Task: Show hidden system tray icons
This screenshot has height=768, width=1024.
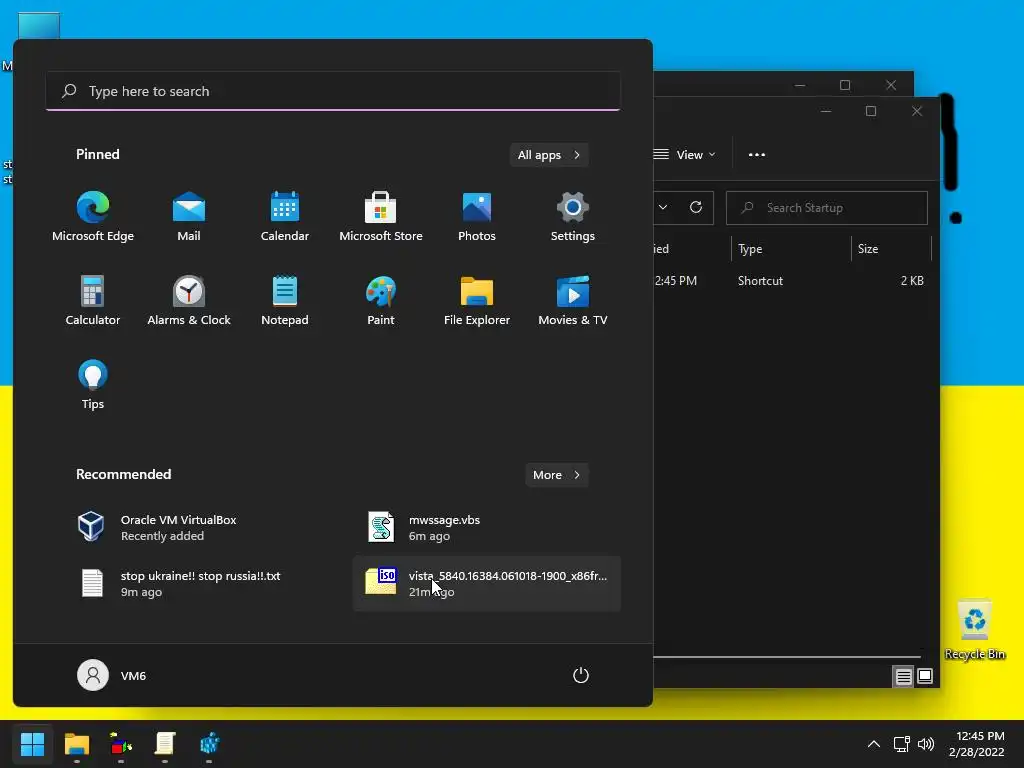Action: pos(873,744)
